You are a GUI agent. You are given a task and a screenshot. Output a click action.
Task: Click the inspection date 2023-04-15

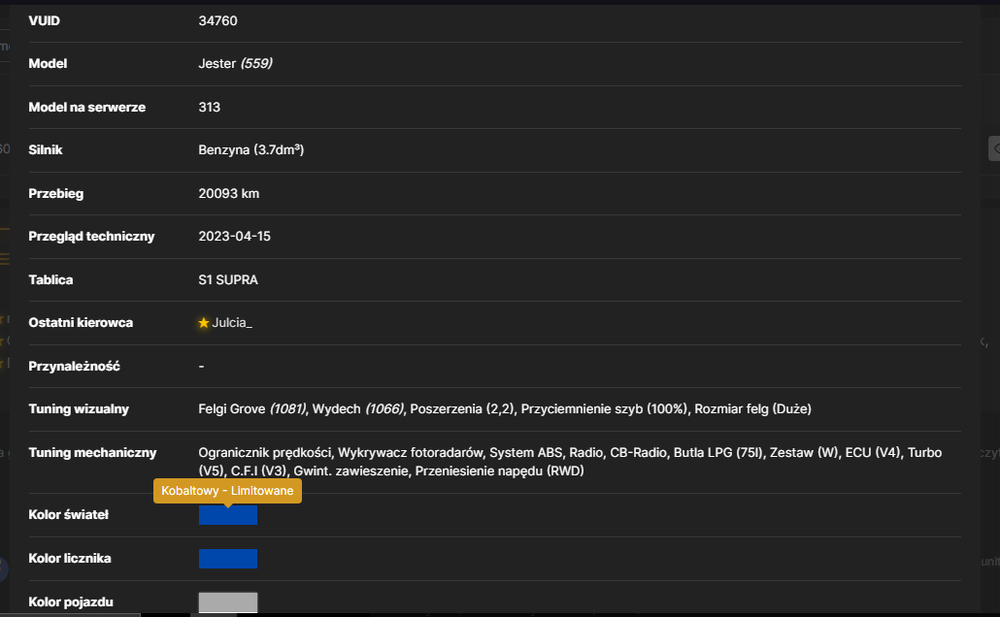234,236
